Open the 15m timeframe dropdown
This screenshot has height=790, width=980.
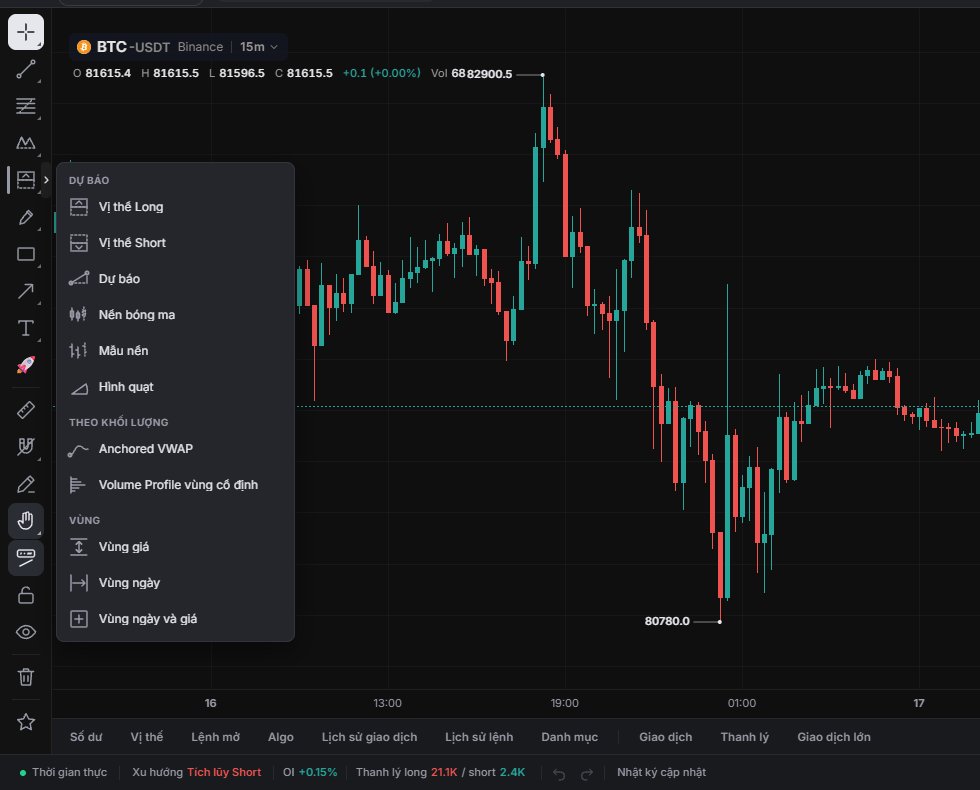(x=259, y=47)
